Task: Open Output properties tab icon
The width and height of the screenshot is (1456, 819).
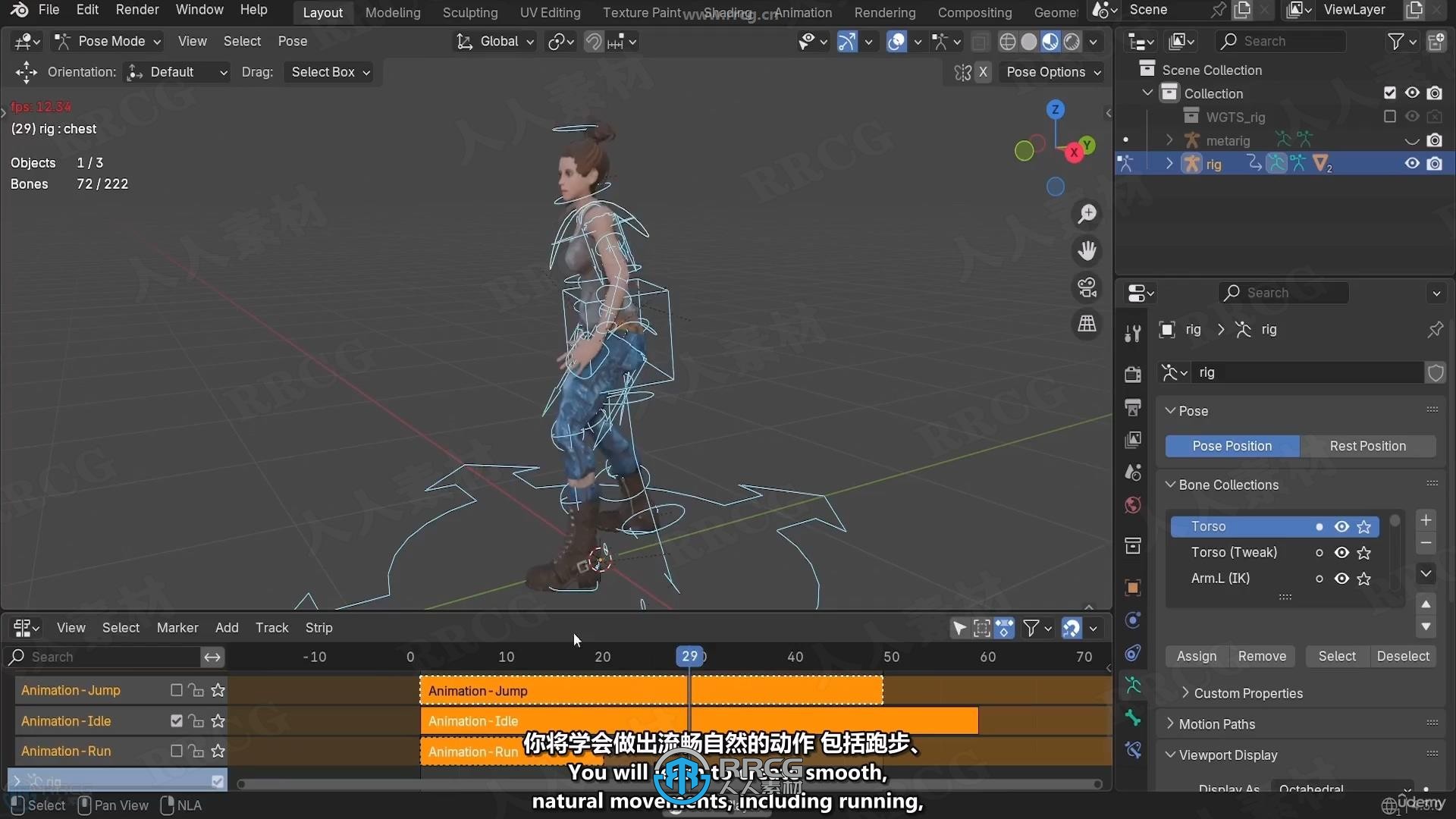Action: click(1133, 407)
